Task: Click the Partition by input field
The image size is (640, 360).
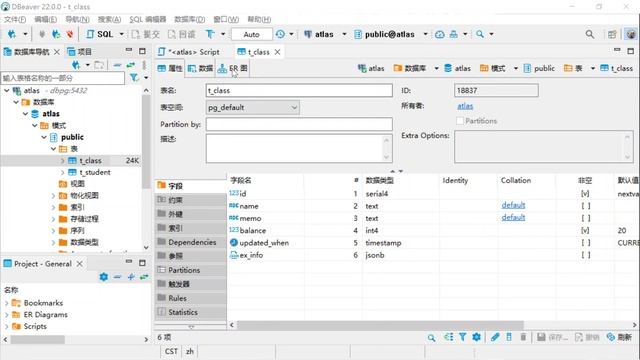Action: [x=299, y=124]
